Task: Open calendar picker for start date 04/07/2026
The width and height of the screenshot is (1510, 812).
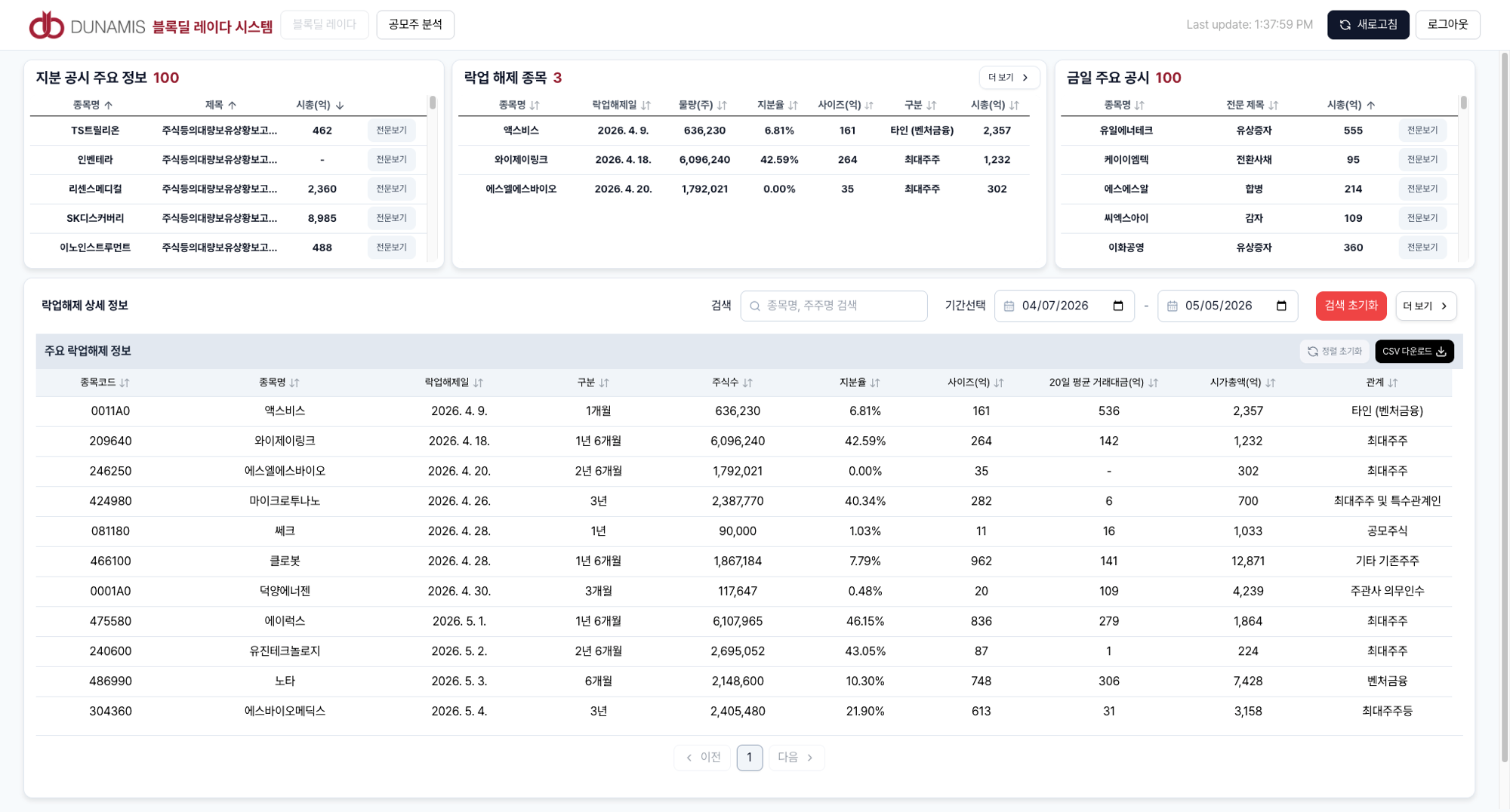Action: (1118, 306)
